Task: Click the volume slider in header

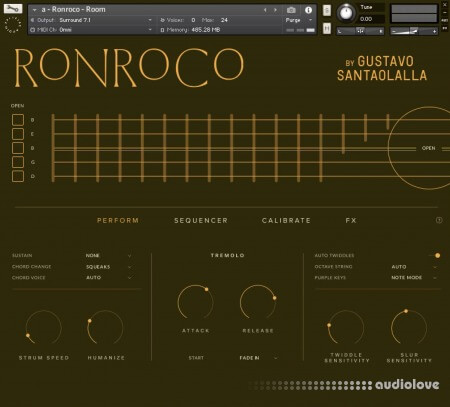Action: click(414, 31)
